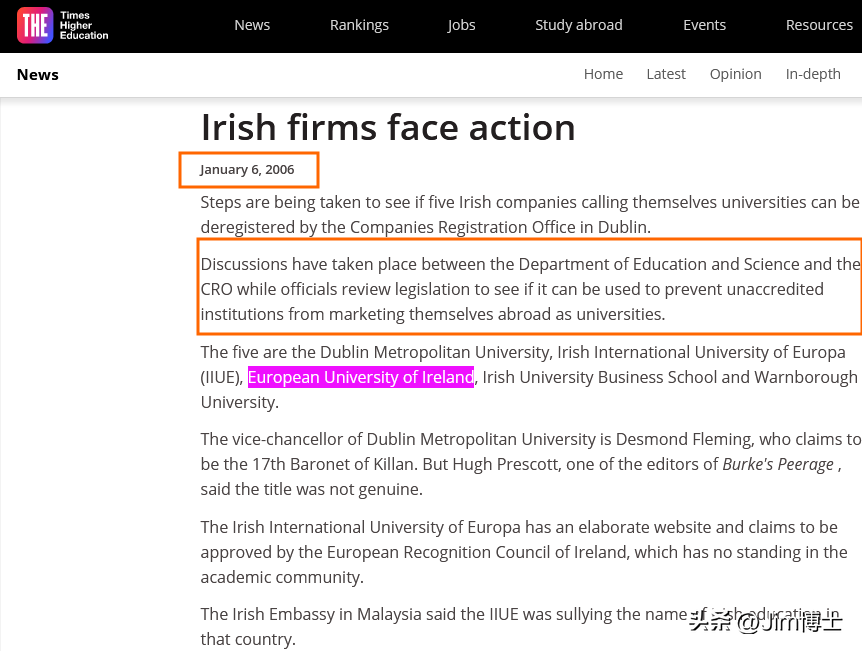Click the highlighted 'European University of Ireland' text
Viewport: 862px width, 651px height.
[x=360, y=377]
